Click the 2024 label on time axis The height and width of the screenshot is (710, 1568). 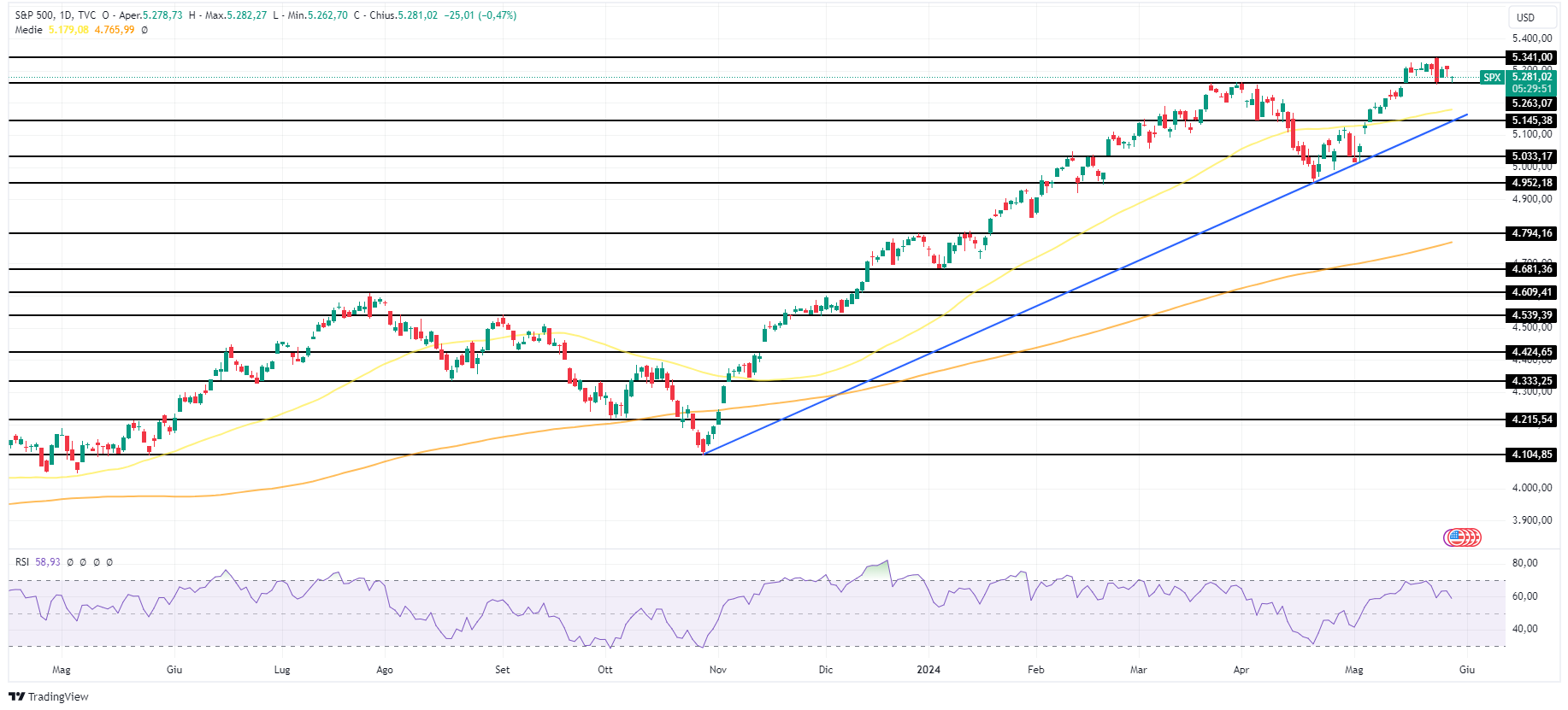click(928, 670)
